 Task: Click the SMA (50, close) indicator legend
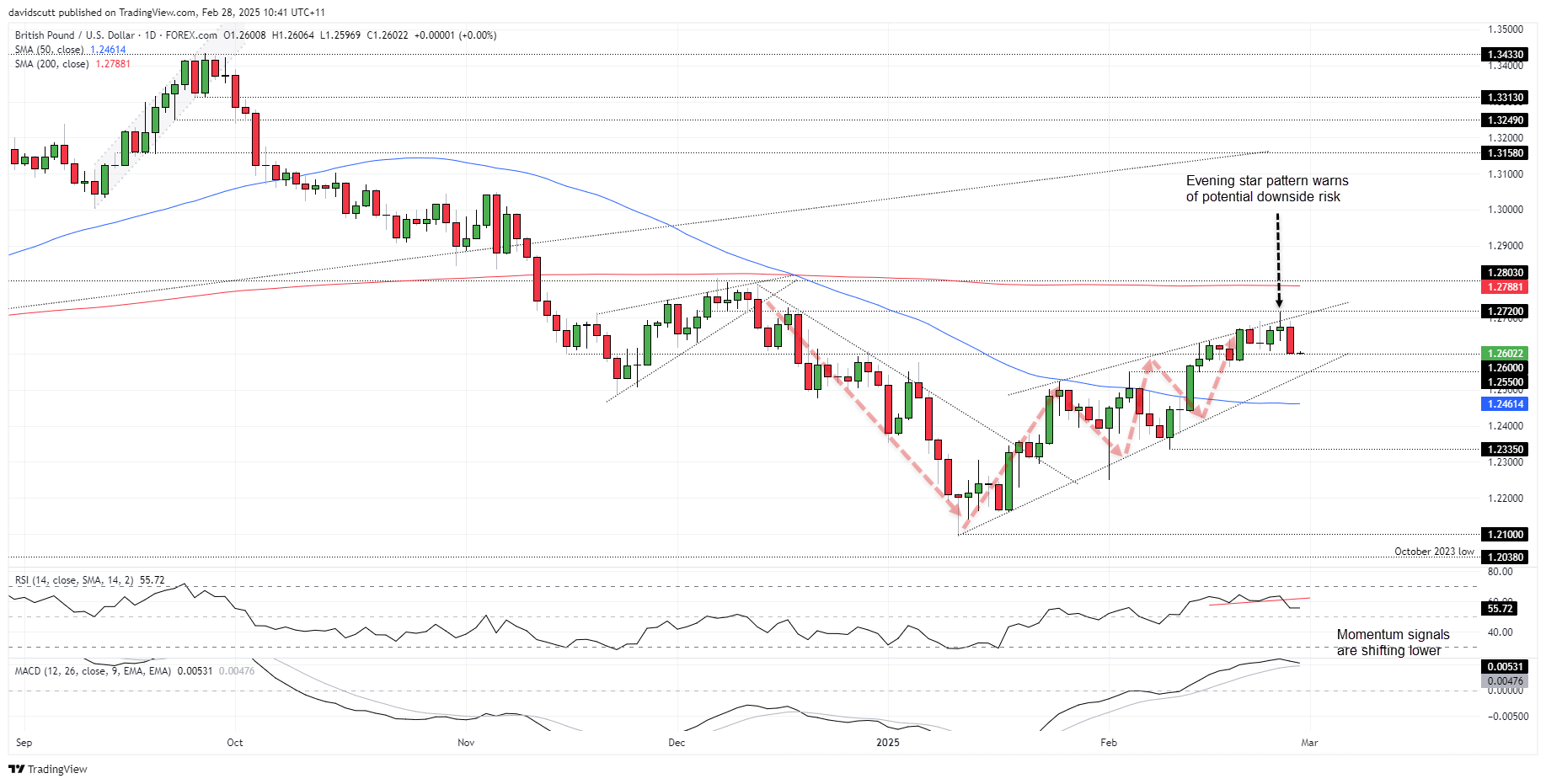(49, 50)
